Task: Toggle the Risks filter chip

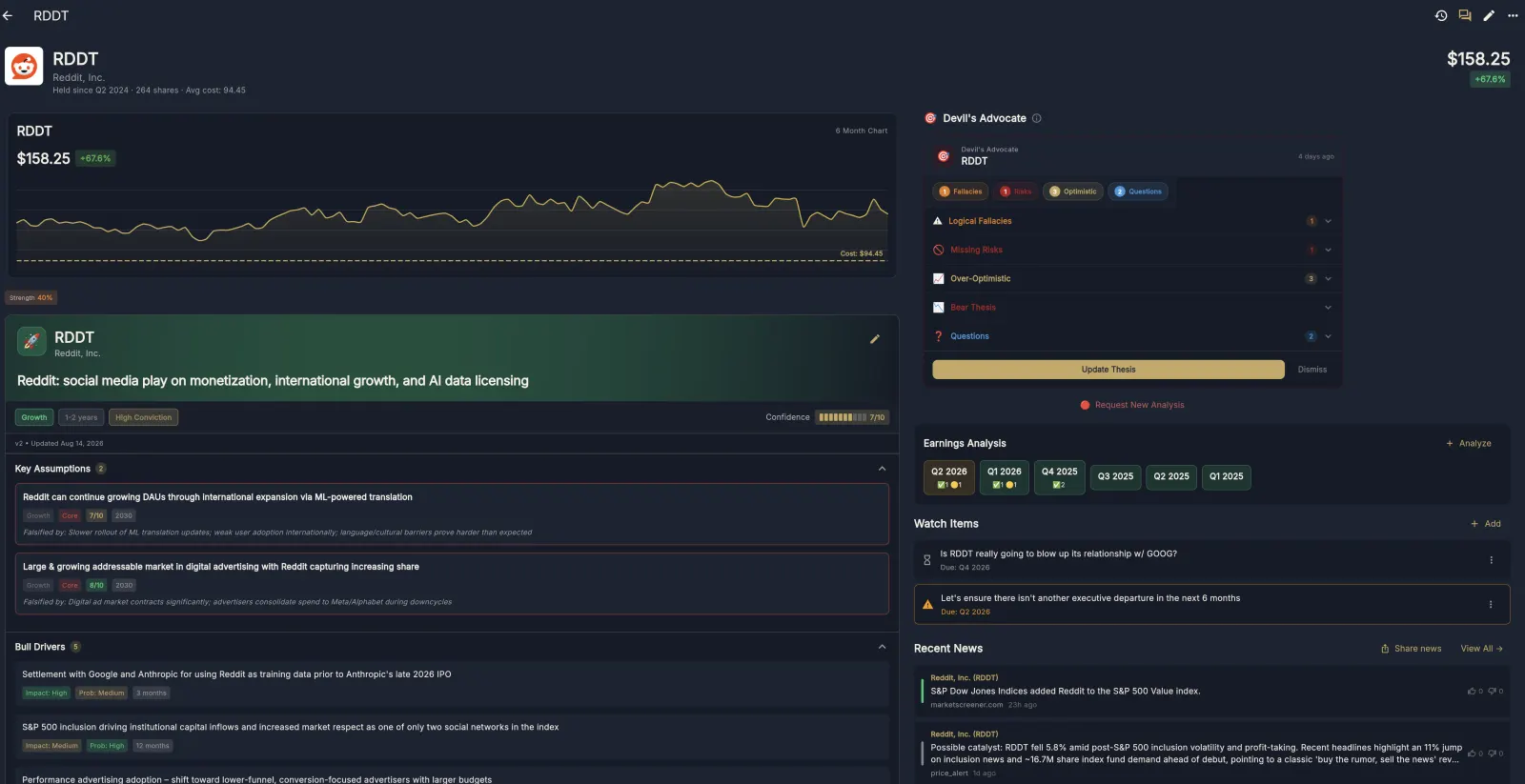Action: [1015, 191]
